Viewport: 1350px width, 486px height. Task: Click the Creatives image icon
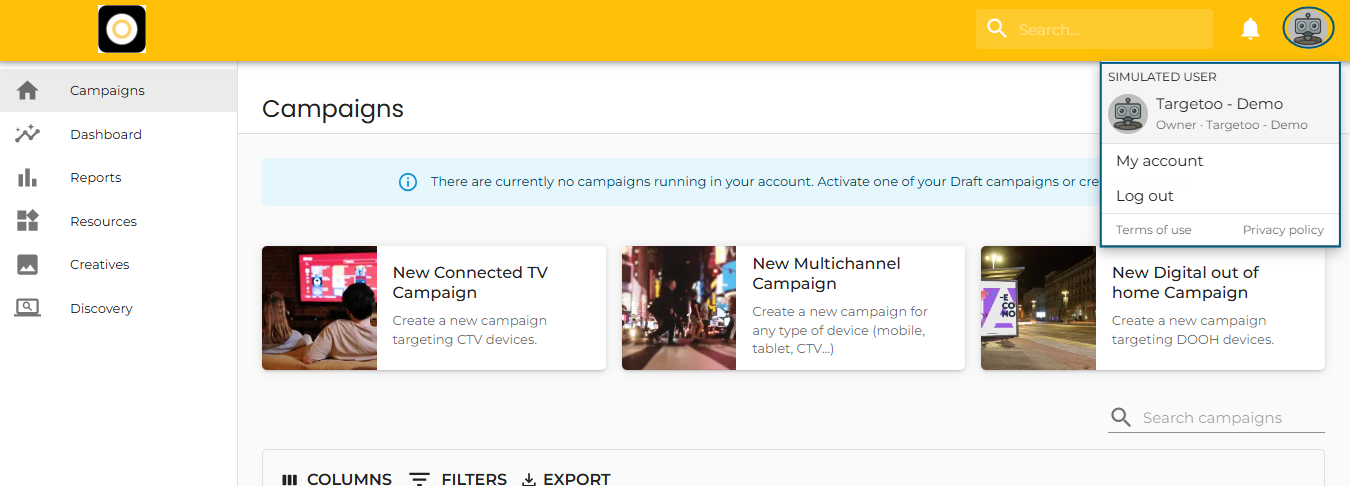28,265
